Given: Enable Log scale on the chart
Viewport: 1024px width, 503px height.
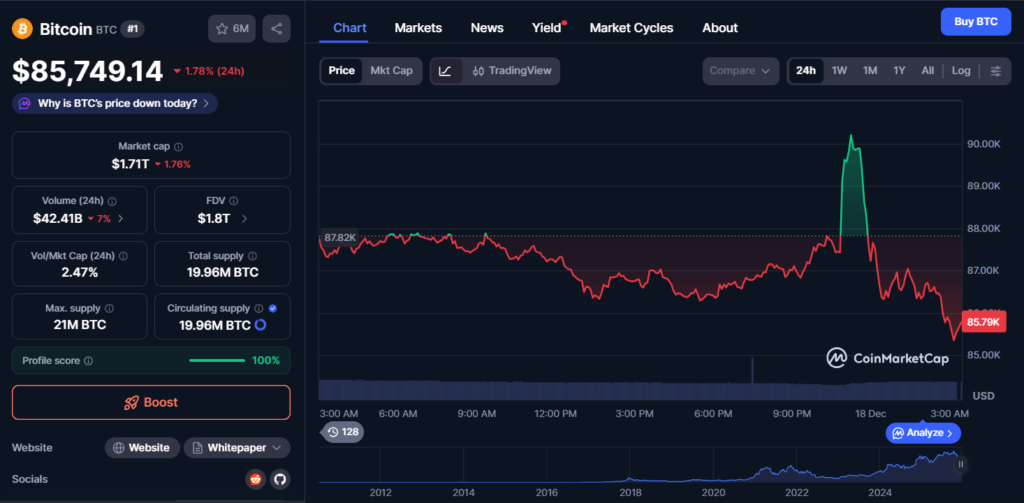Looking at the screenshot, I should (x=961, y=71).
